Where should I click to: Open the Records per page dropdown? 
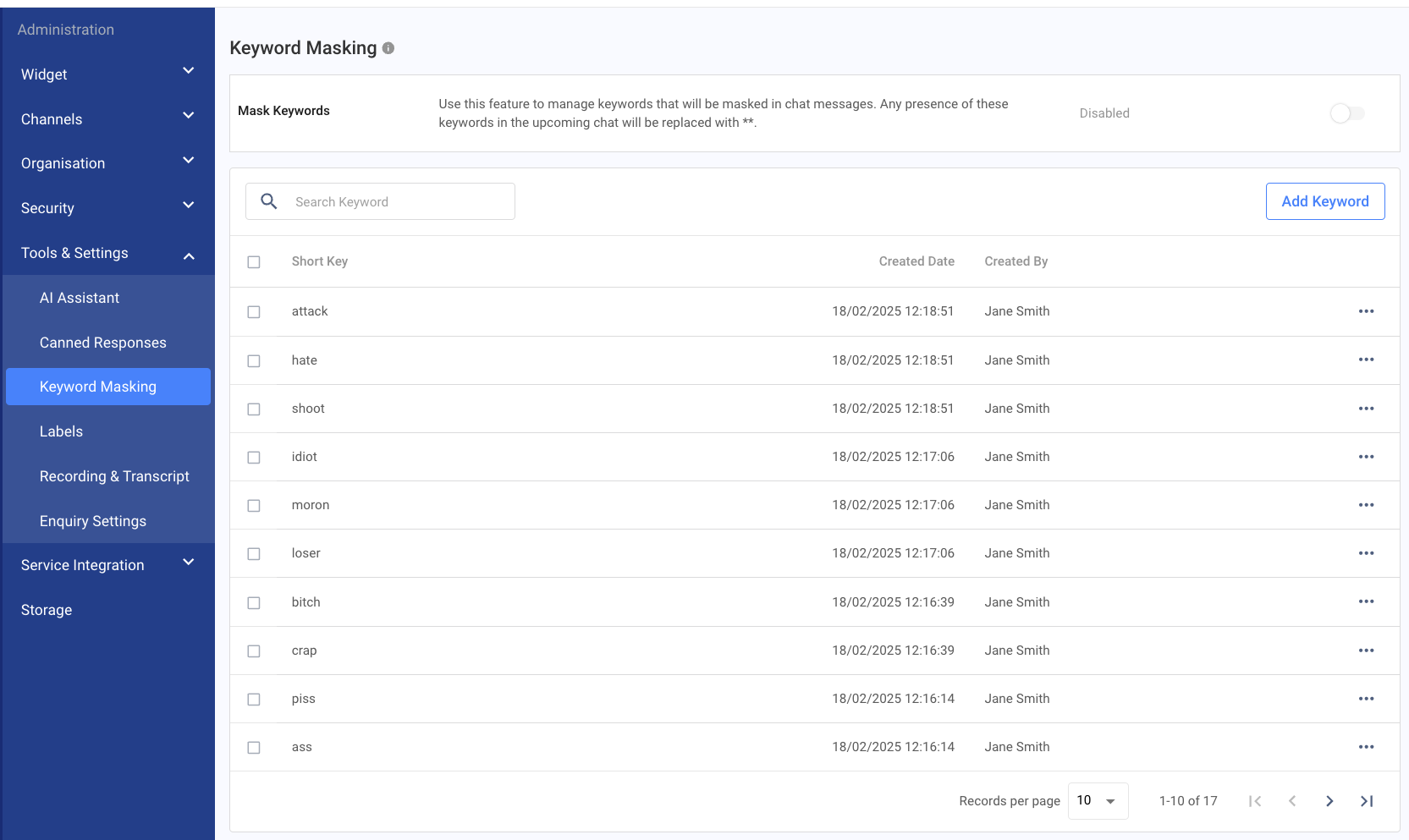(x=1098, y=801)
